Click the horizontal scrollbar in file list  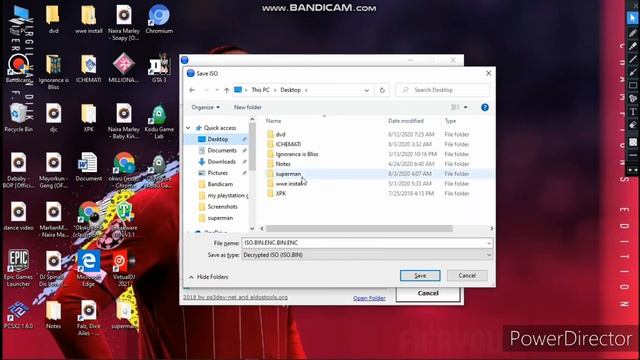click(x=359, y=229)
